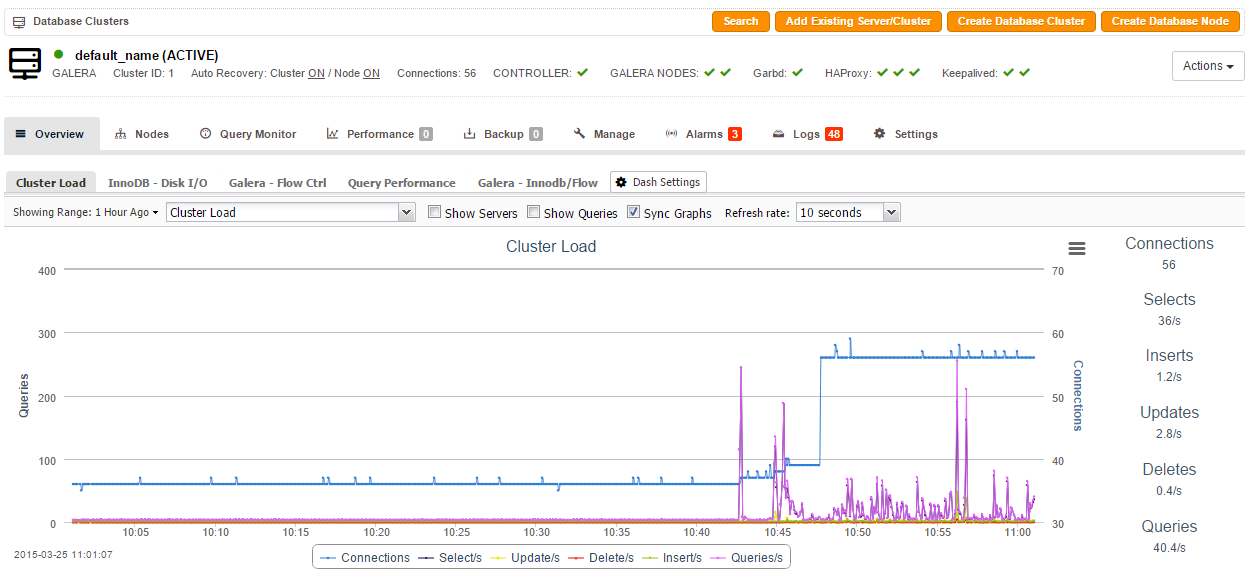Click Add Existing Server/Cluster button
This screenshot has width=1252, height=586.
coord(858,21)
